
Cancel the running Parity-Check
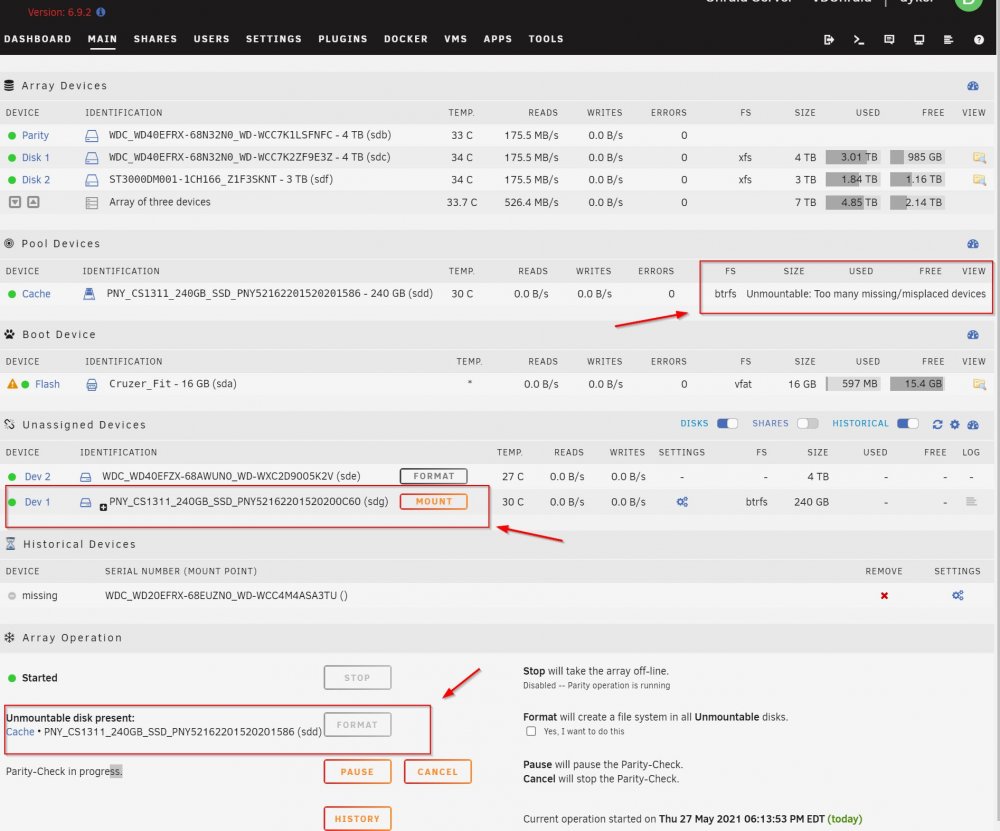438,772
